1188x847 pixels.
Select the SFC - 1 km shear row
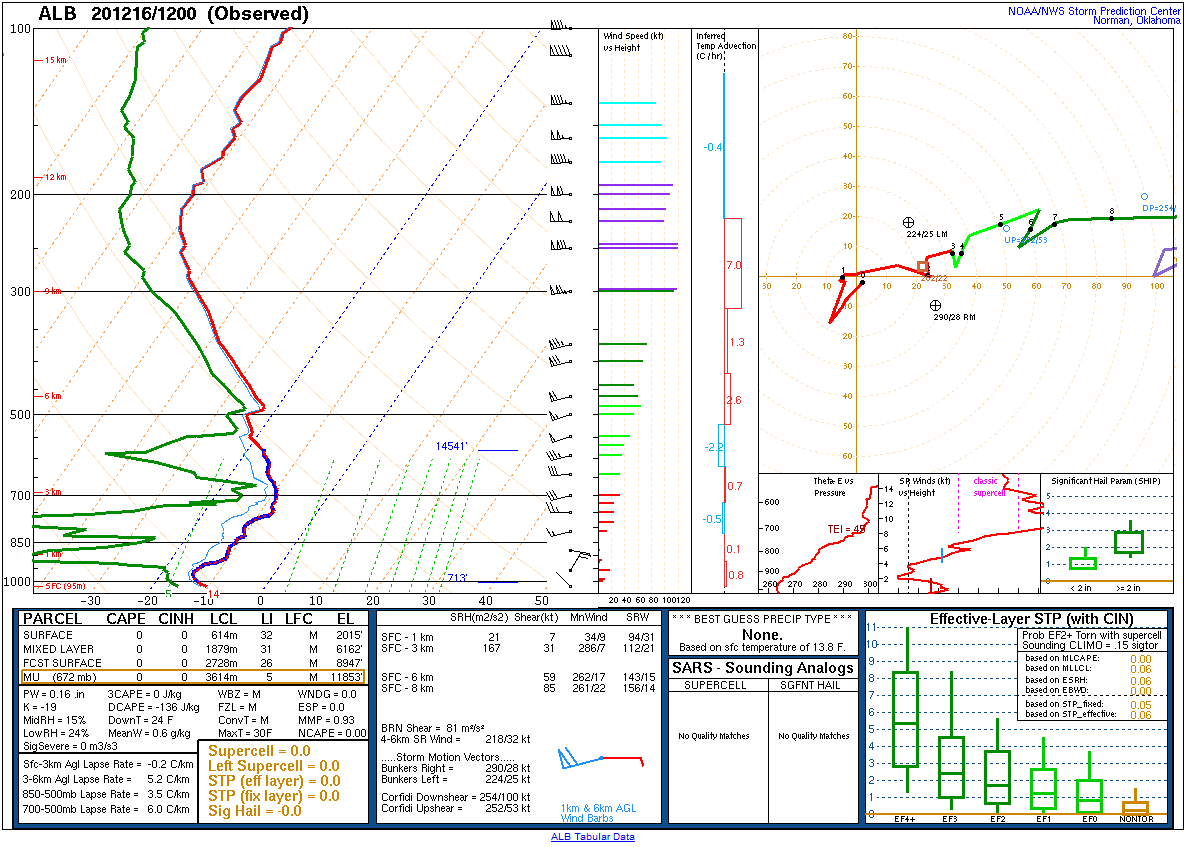tap(518, 637)
